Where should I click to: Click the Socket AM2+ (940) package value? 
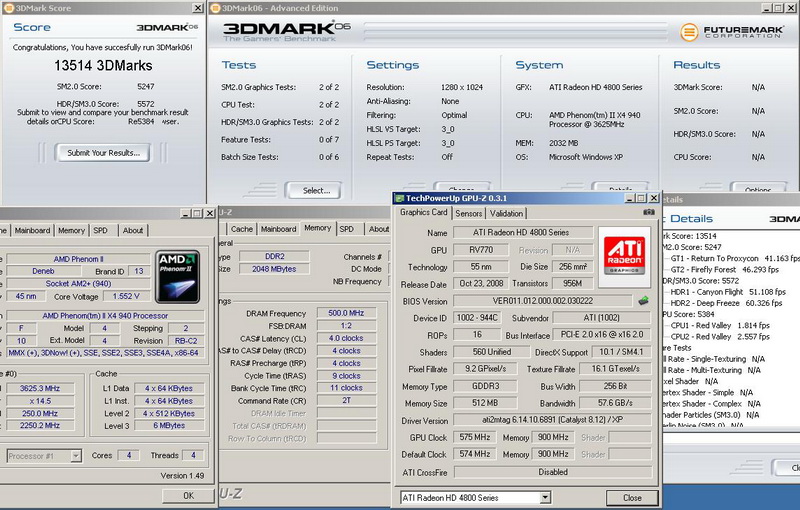point(78,284)
